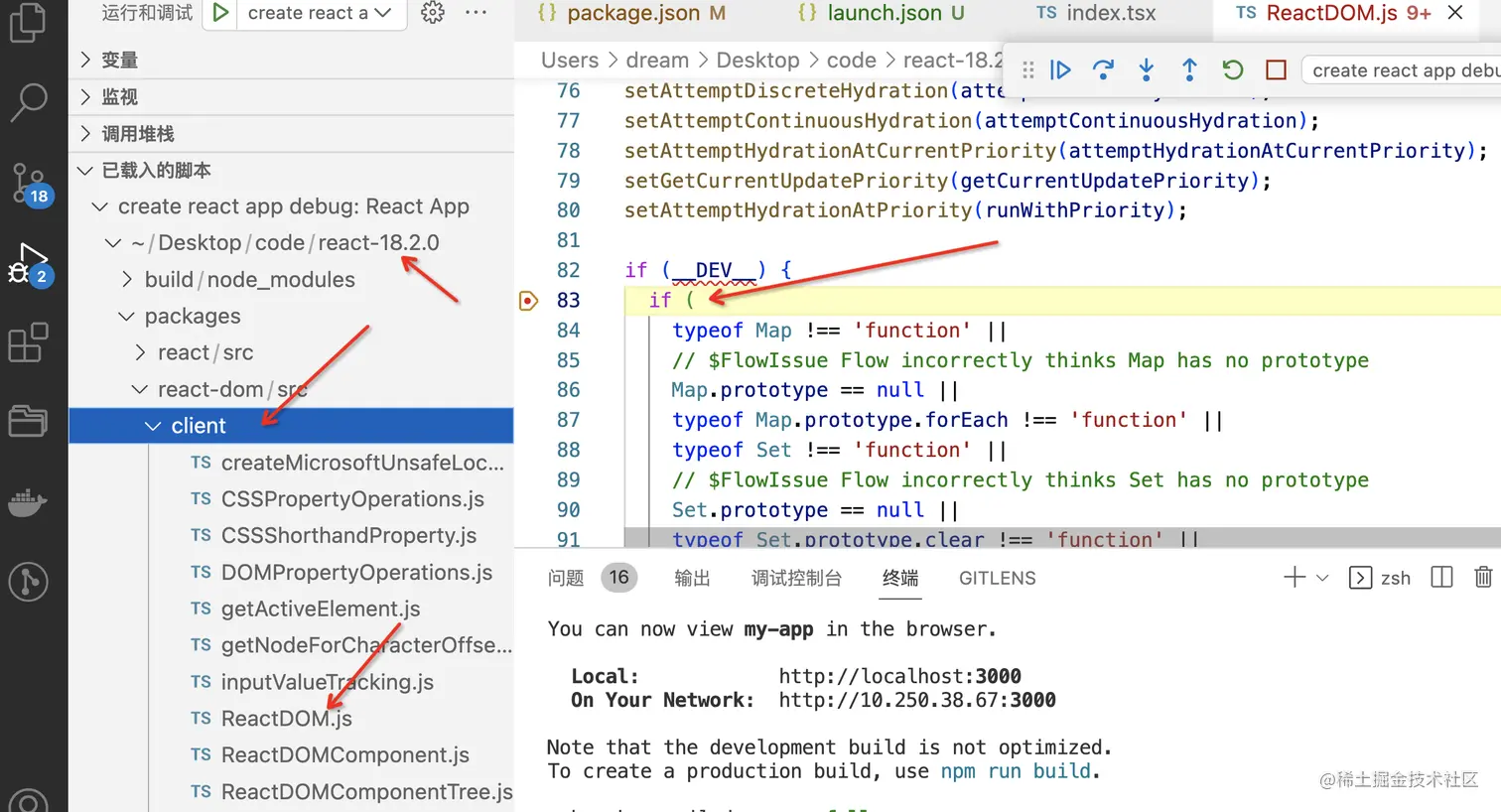Toggle the breakpoint on line 83
Image resolution: width=1501 pixels, height=812 pixels.
528,301
